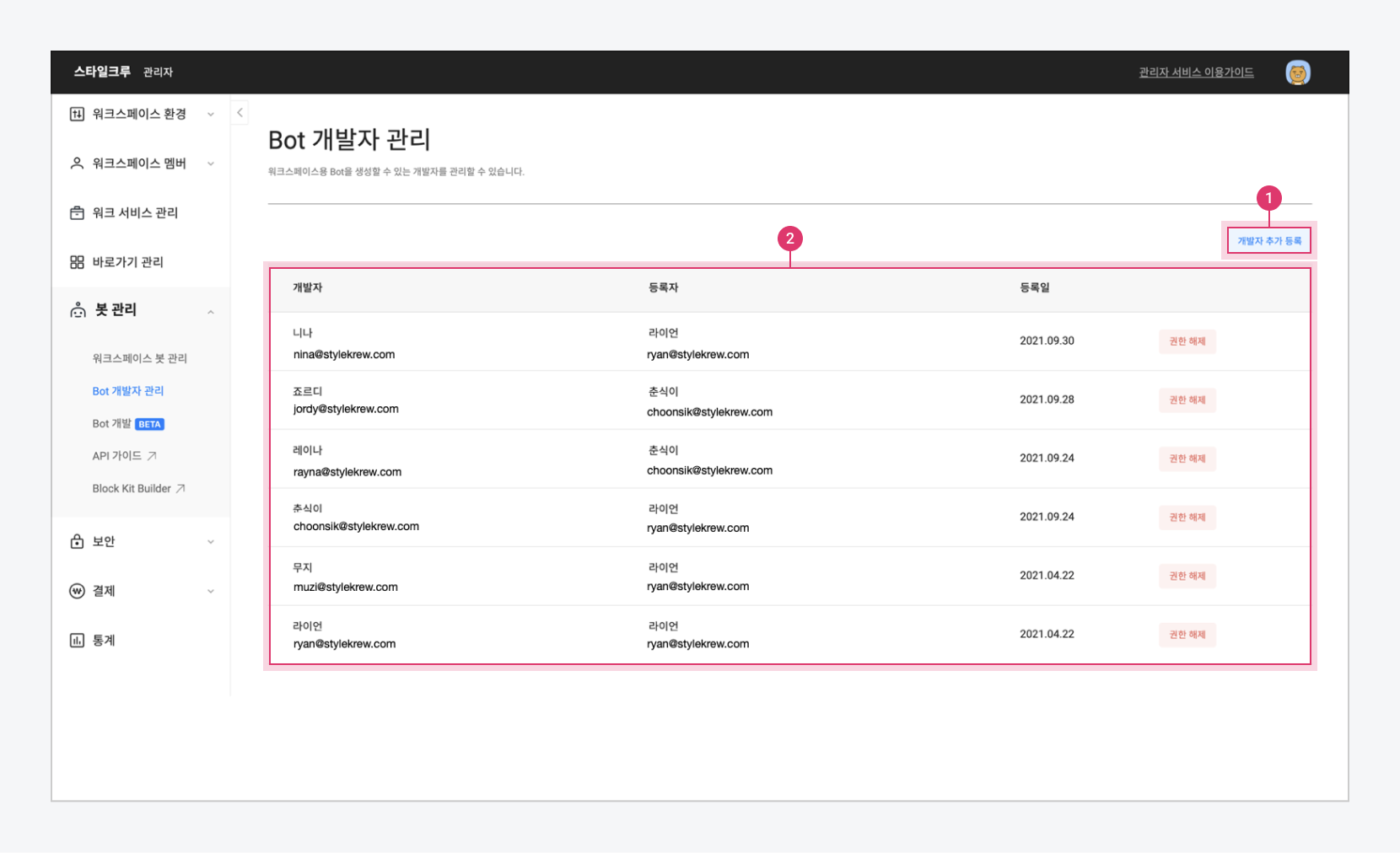Screen dimensions: 1400x853
Task: Select Bot 개발자 관리 submenu
Action: [x=128, y=391]
